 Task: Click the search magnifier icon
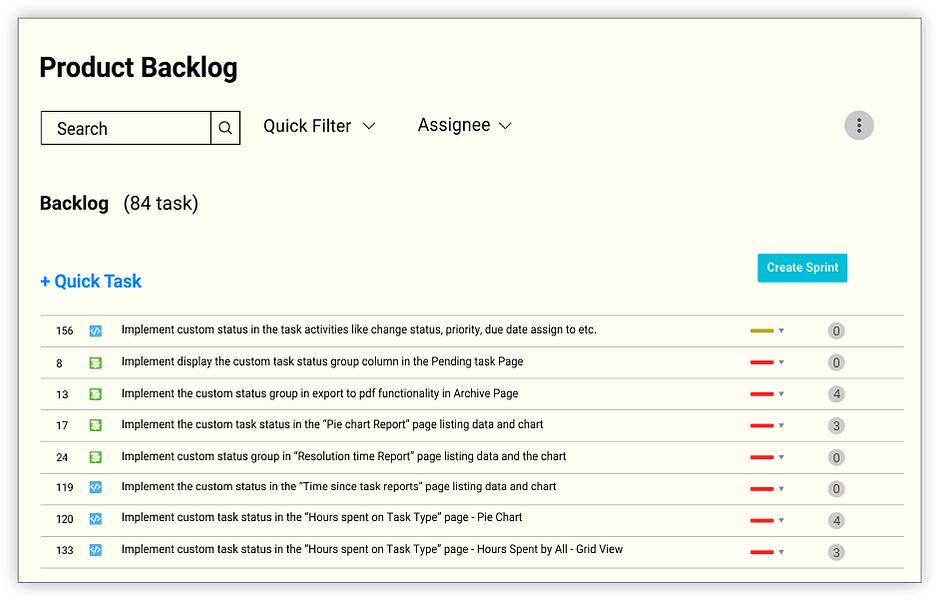[225, 128]
